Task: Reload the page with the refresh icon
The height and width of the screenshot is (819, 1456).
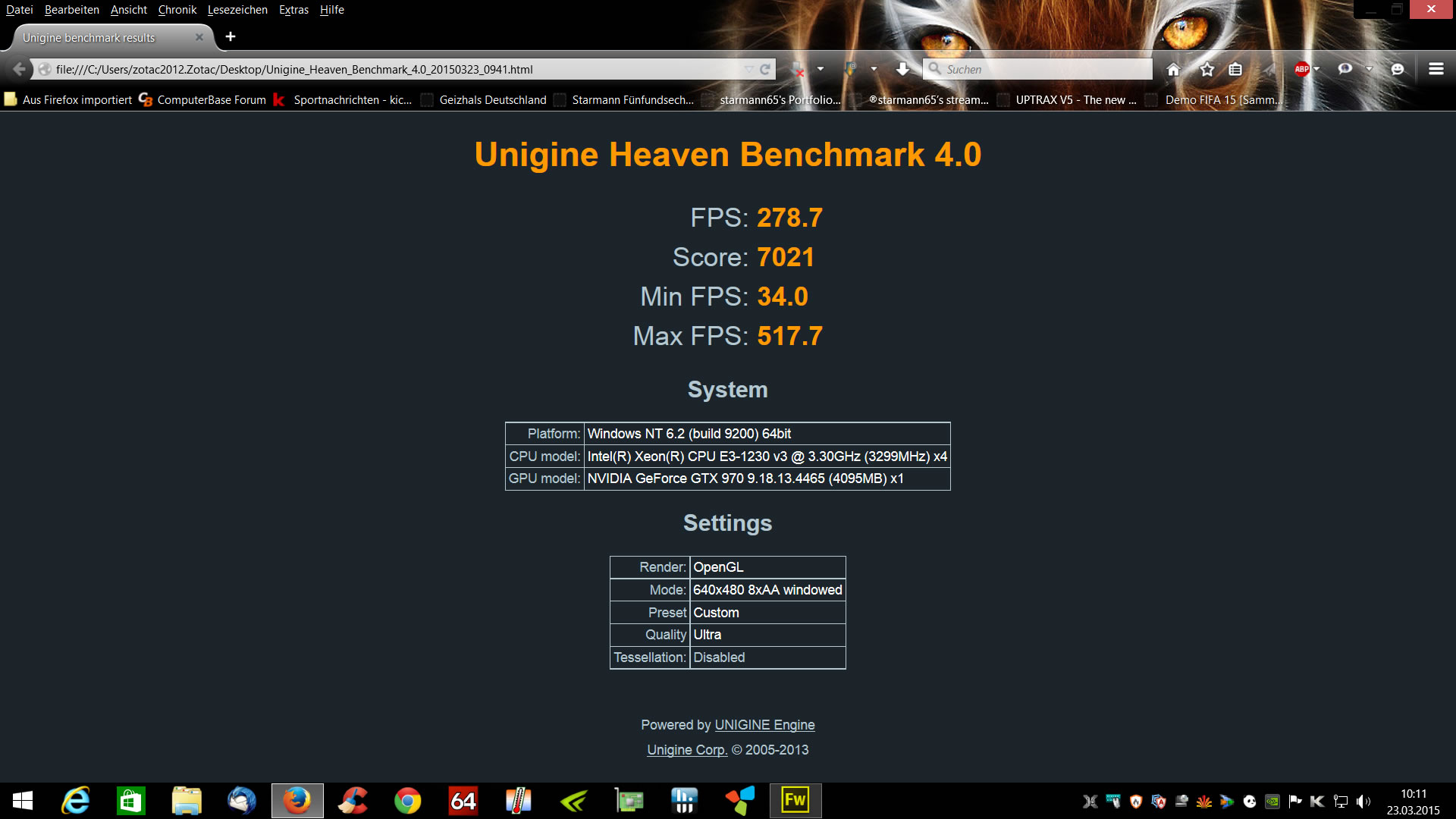Action: tap(765, 69)
